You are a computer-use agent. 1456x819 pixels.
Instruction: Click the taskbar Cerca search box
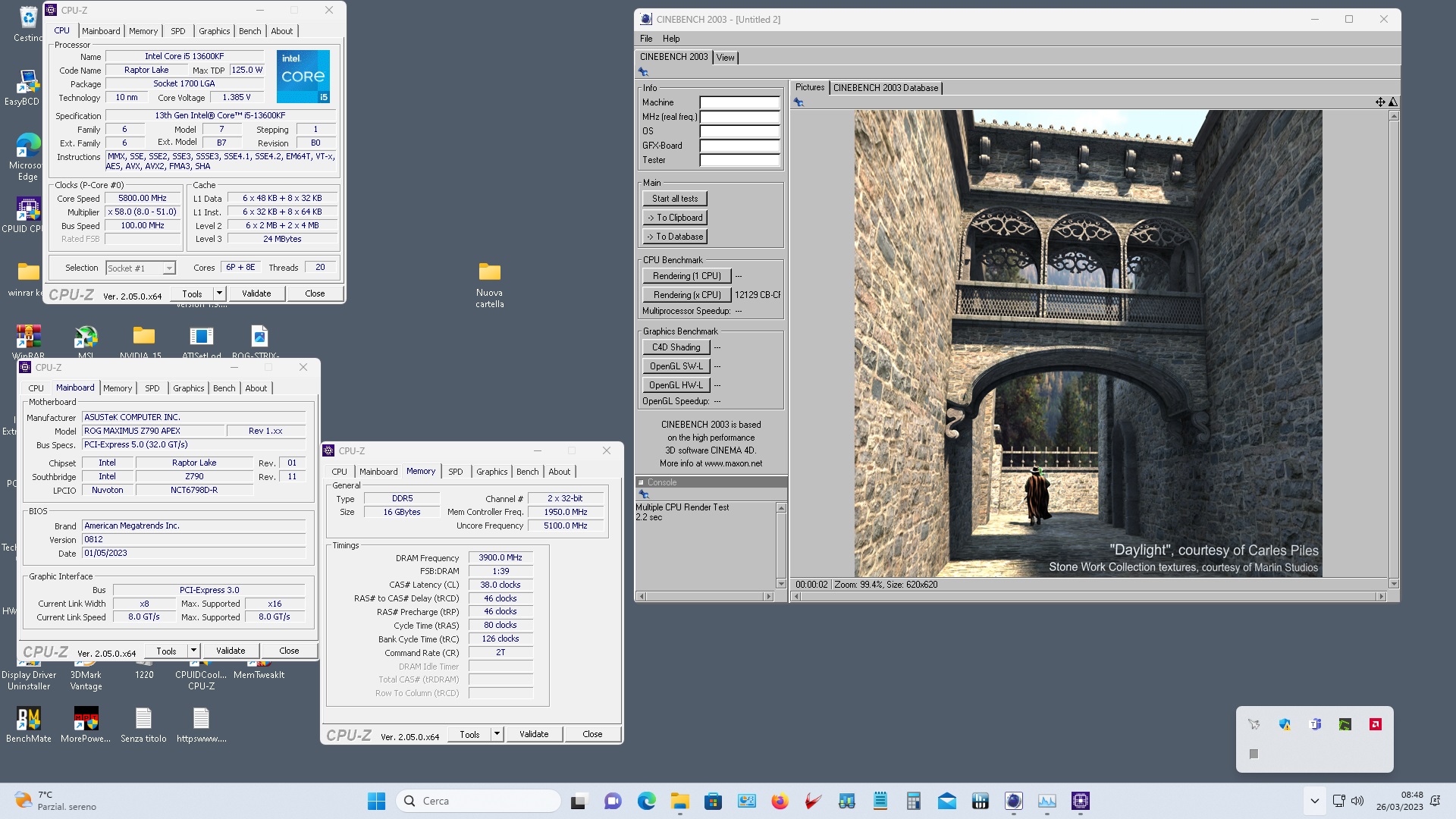[478, 801]
